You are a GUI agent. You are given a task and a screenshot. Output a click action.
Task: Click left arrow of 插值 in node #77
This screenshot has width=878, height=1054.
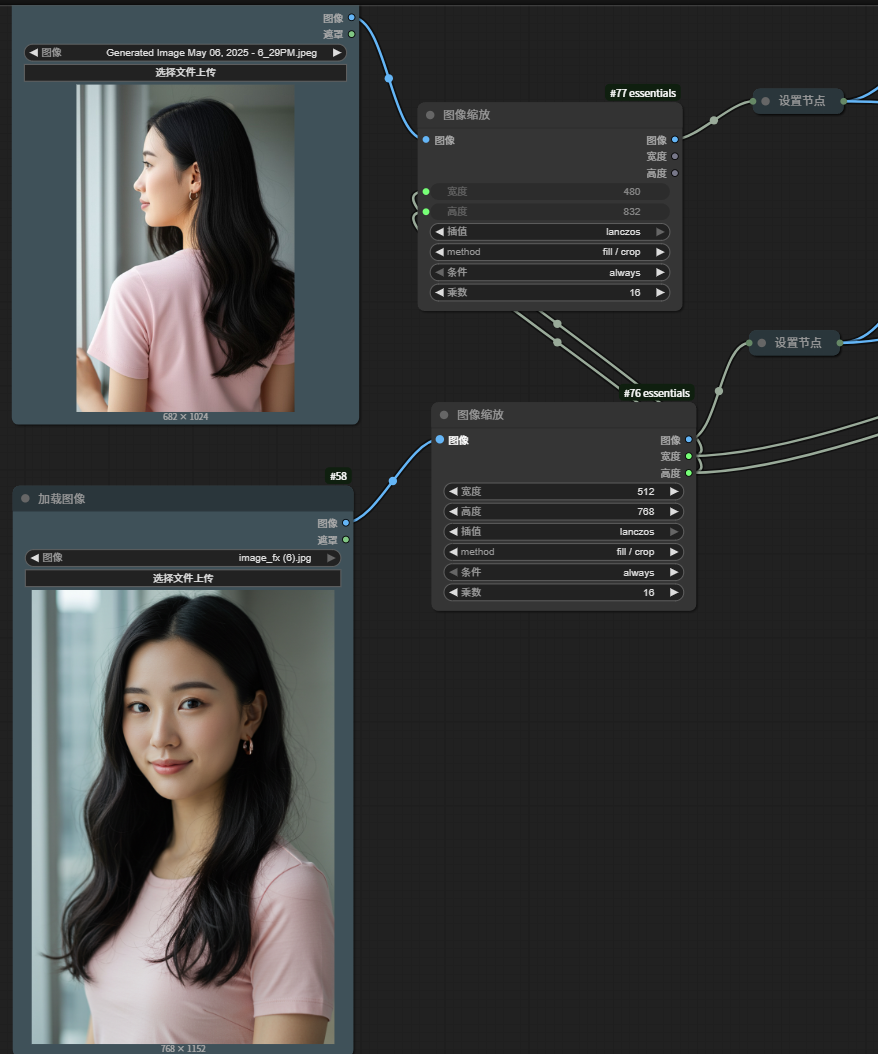(x=440, y=232)
